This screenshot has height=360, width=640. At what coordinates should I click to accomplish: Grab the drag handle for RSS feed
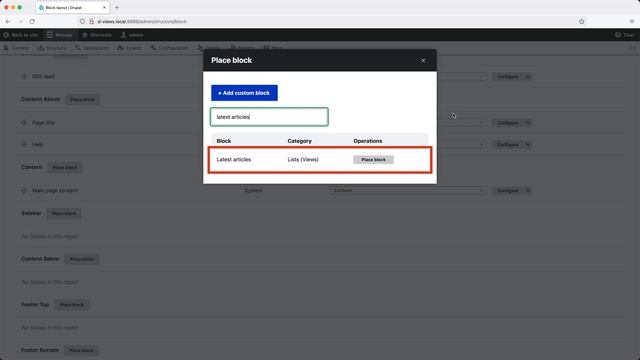pos(24,76)
